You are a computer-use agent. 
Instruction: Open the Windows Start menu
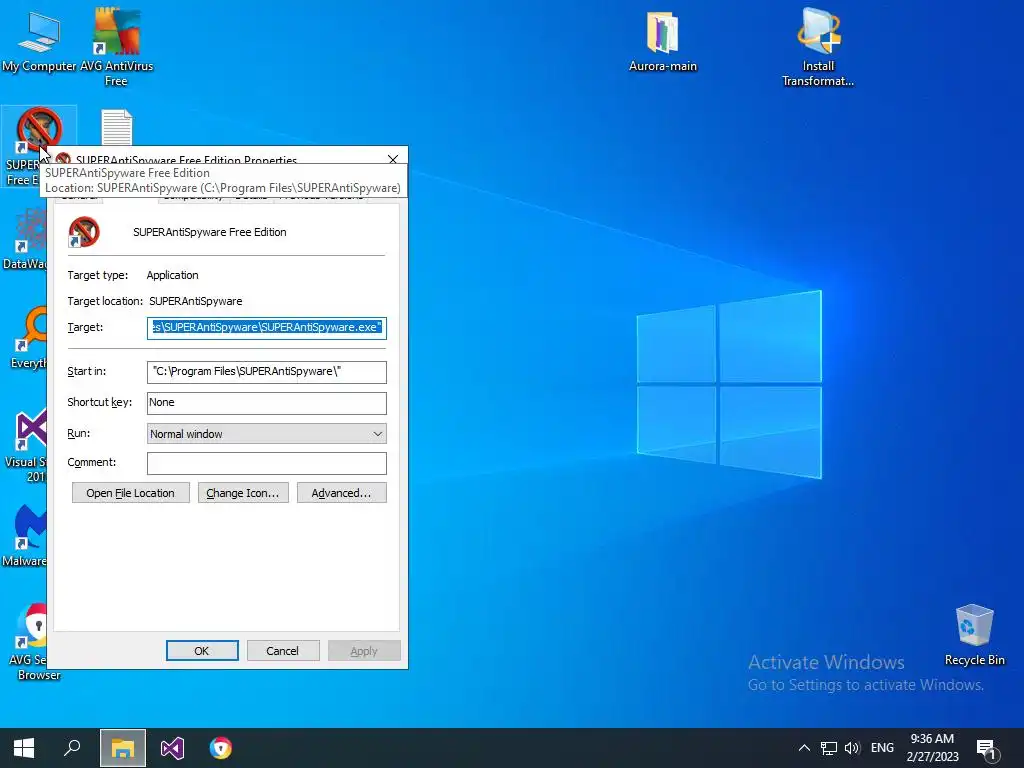24,748
